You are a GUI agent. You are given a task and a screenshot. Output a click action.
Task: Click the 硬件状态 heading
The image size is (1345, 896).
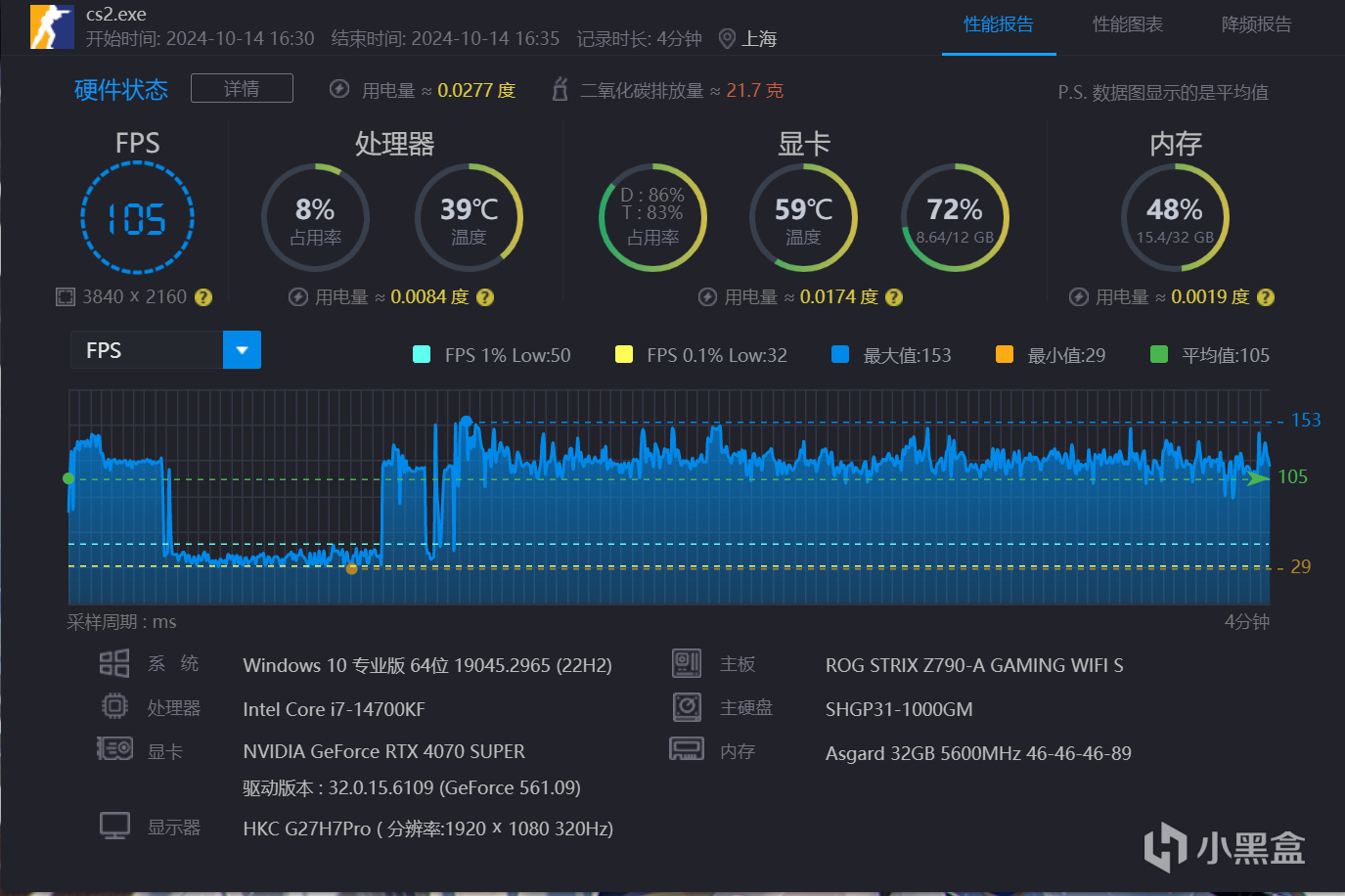(121, 90)
